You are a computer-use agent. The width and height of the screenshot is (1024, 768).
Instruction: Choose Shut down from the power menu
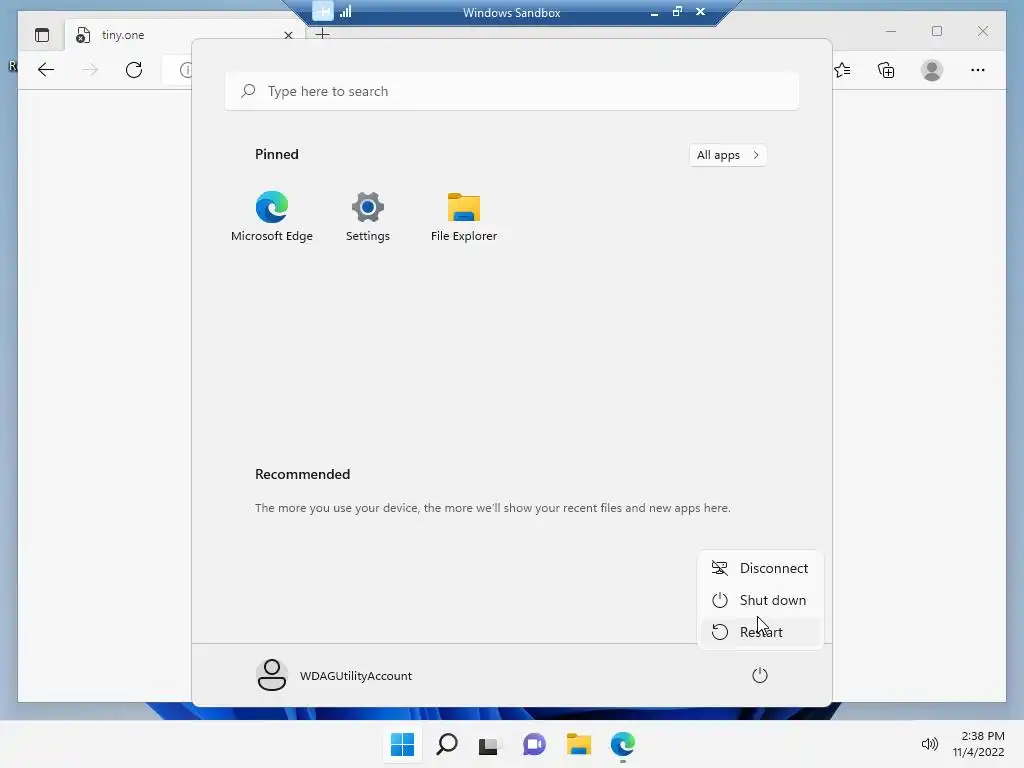[760, 600]
